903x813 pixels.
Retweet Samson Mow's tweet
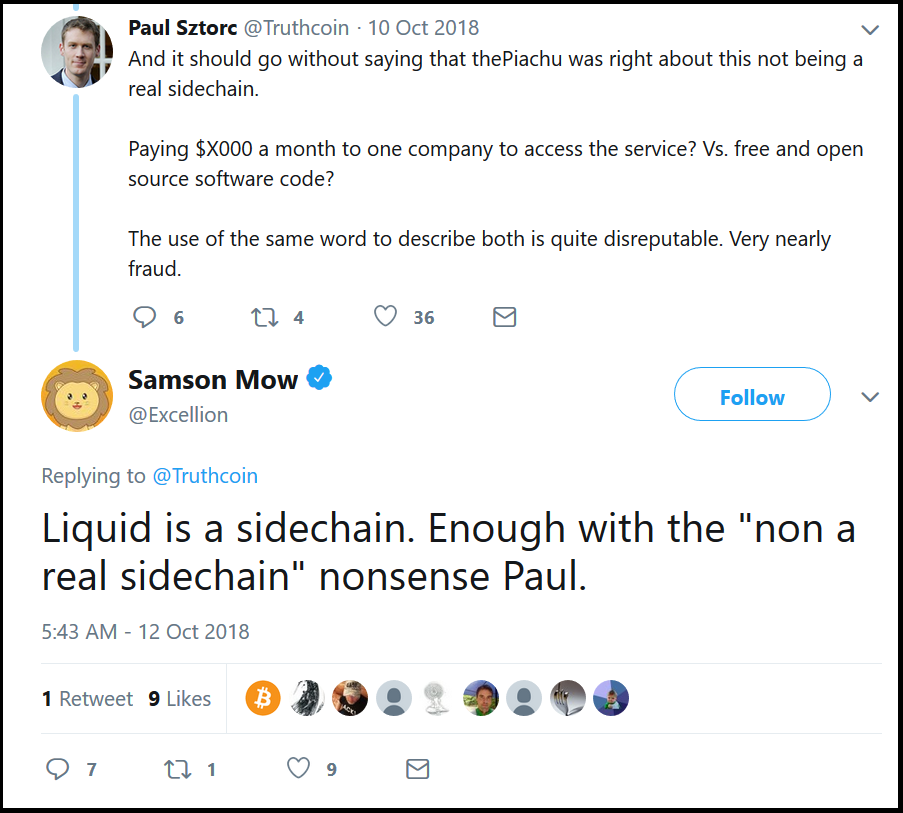pyautogui.click(x=177, y=769)
